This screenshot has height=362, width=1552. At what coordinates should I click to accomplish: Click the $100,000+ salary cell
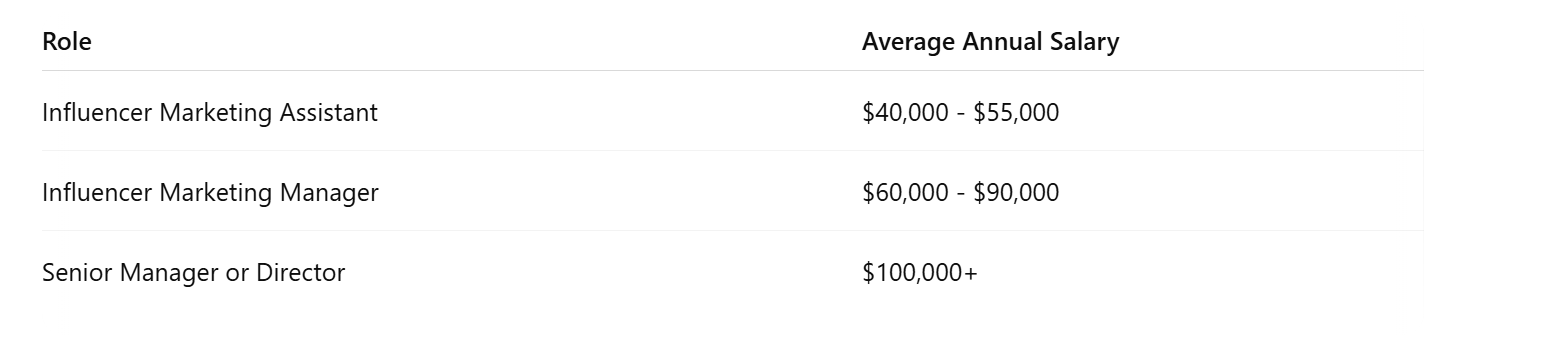[x=919, y=272]
